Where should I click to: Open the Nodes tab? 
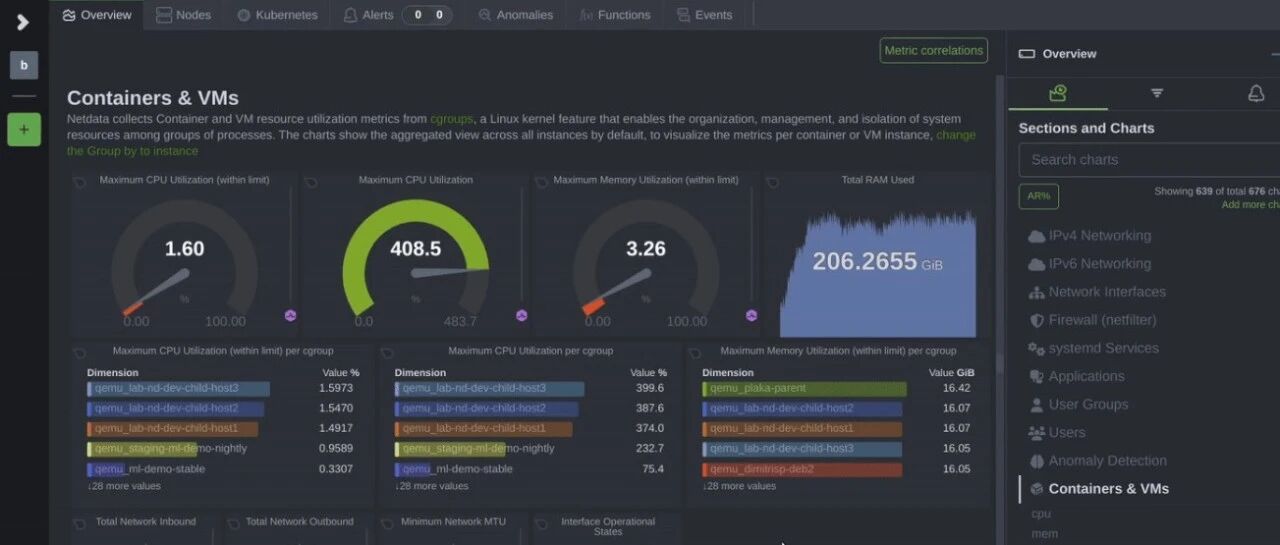click(x=183, y=15)
